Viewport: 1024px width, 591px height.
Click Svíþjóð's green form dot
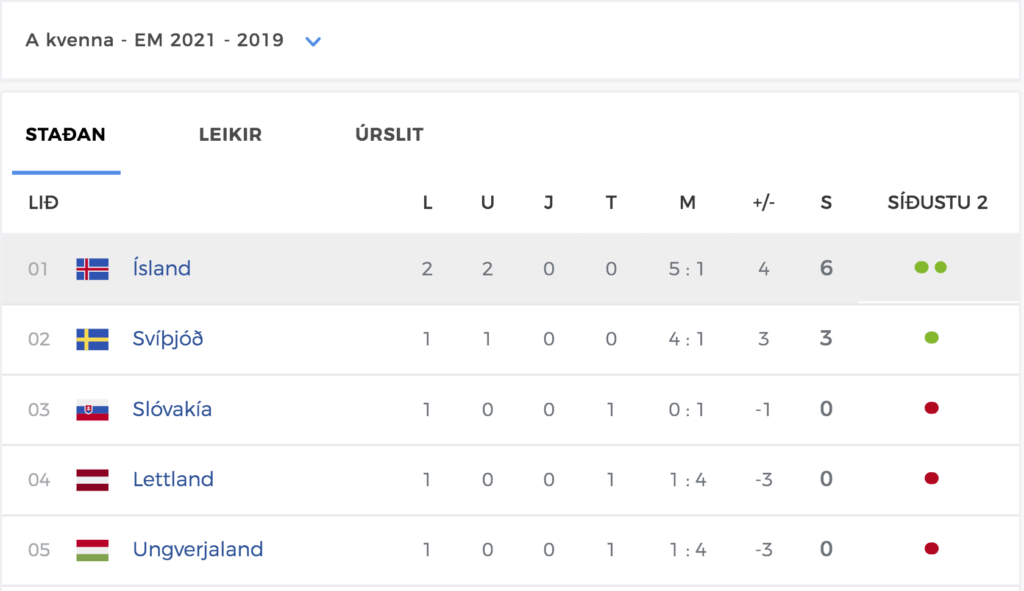pos(932,338)
